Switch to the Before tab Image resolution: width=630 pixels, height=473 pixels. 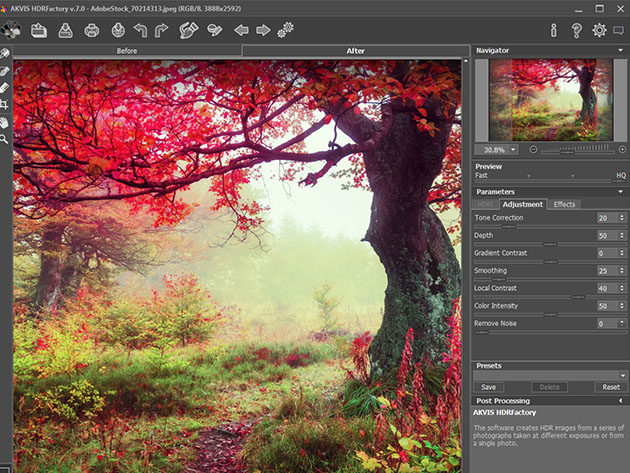(x=127, y=50)
